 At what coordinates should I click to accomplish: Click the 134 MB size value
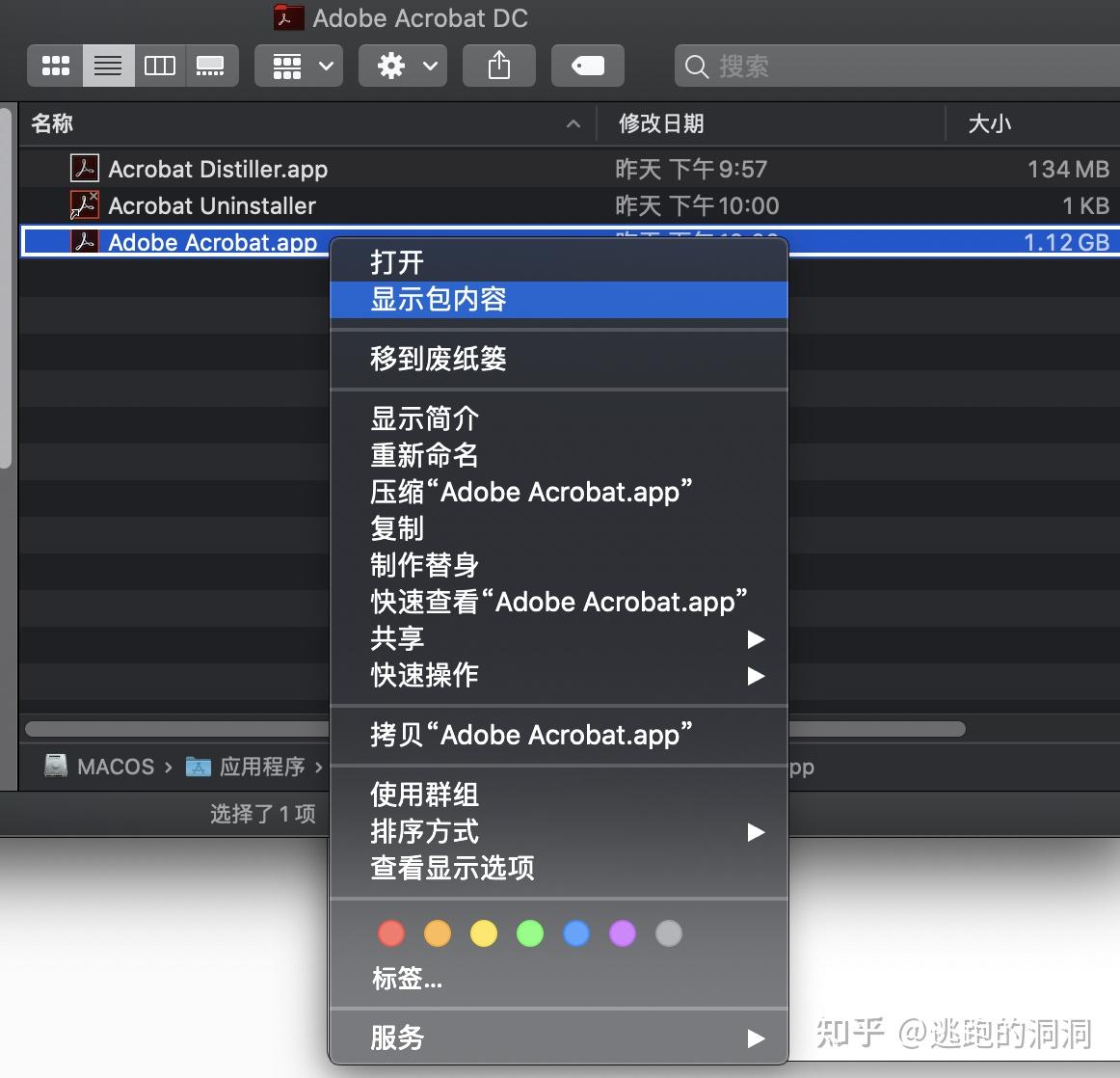(x=1068, y=170)
